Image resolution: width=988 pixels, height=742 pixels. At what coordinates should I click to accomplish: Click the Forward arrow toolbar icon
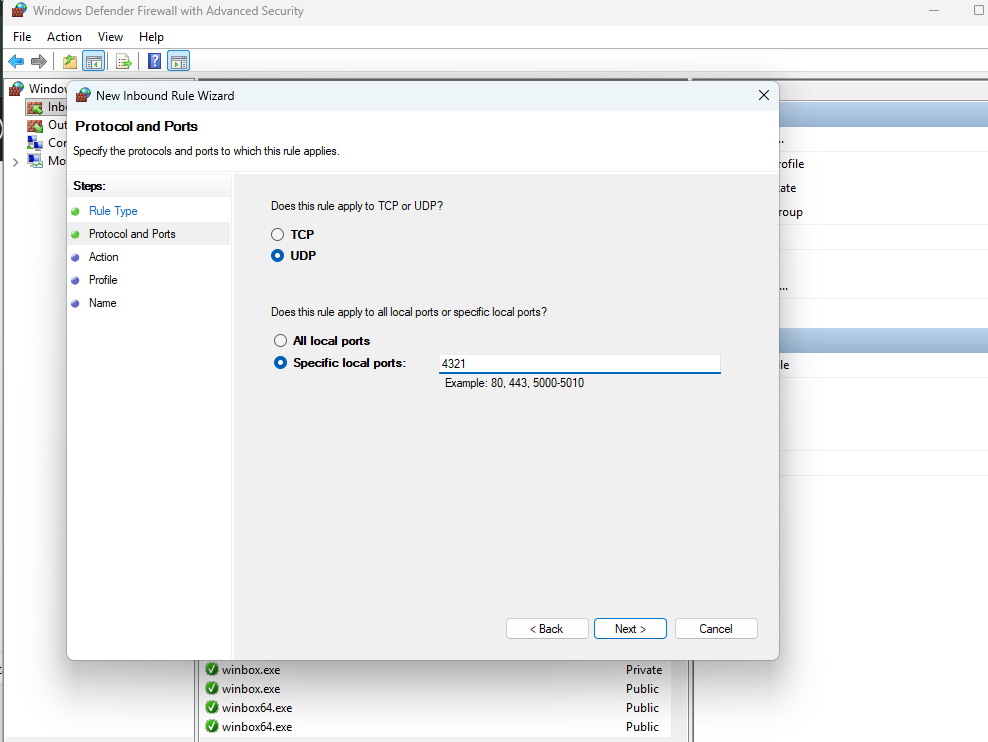pyautogui.click(x=39, y=61)
